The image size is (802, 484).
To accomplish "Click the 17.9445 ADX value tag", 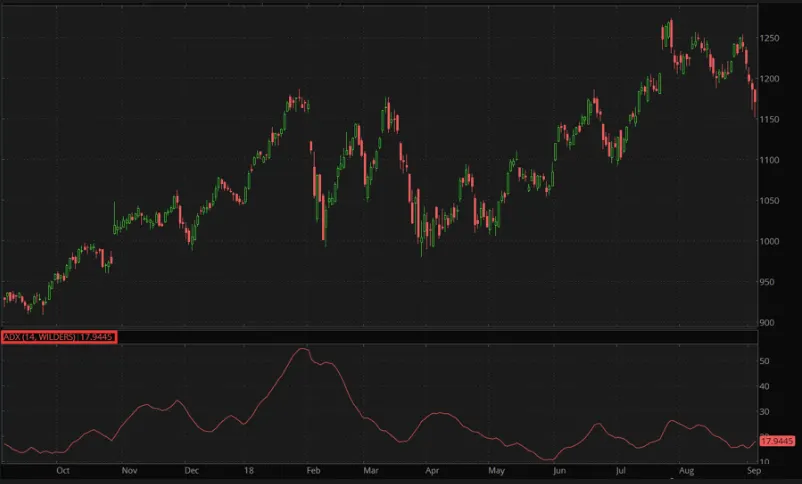I will pyautogui.click(x=776, y=441).
